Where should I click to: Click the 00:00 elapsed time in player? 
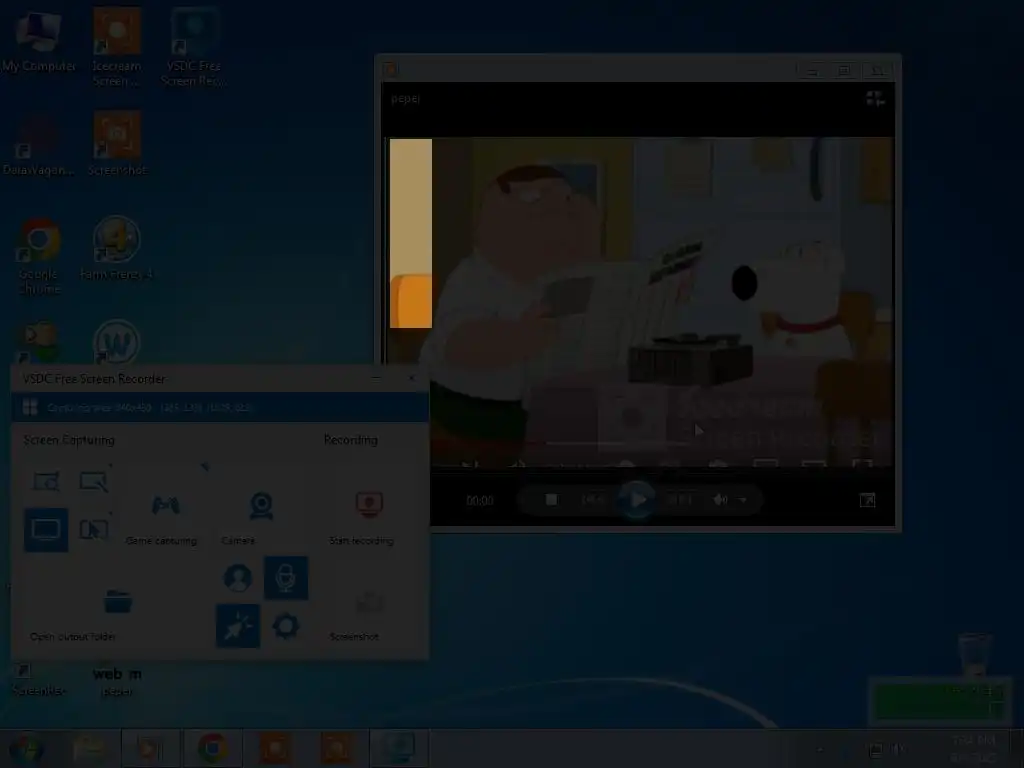(479, 501)
